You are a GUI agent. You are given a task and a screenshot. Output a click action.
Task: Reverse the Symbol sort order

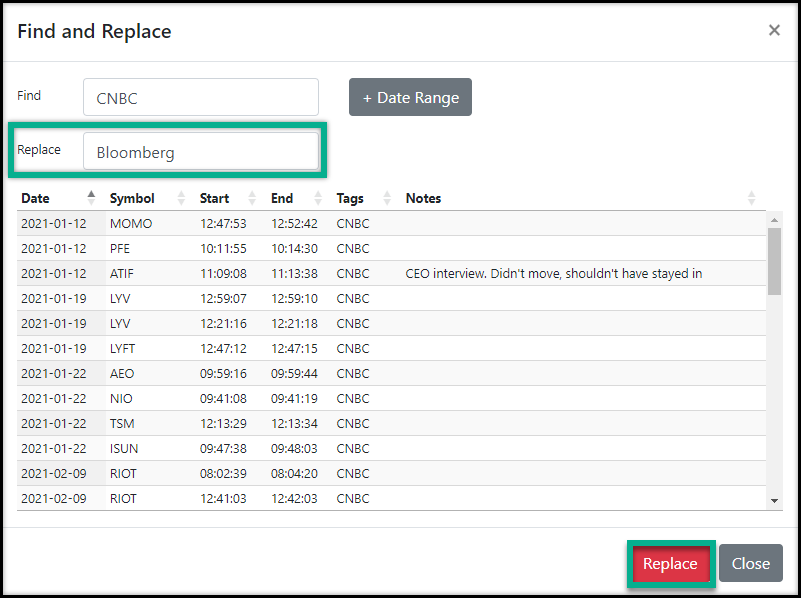point(180,198)
